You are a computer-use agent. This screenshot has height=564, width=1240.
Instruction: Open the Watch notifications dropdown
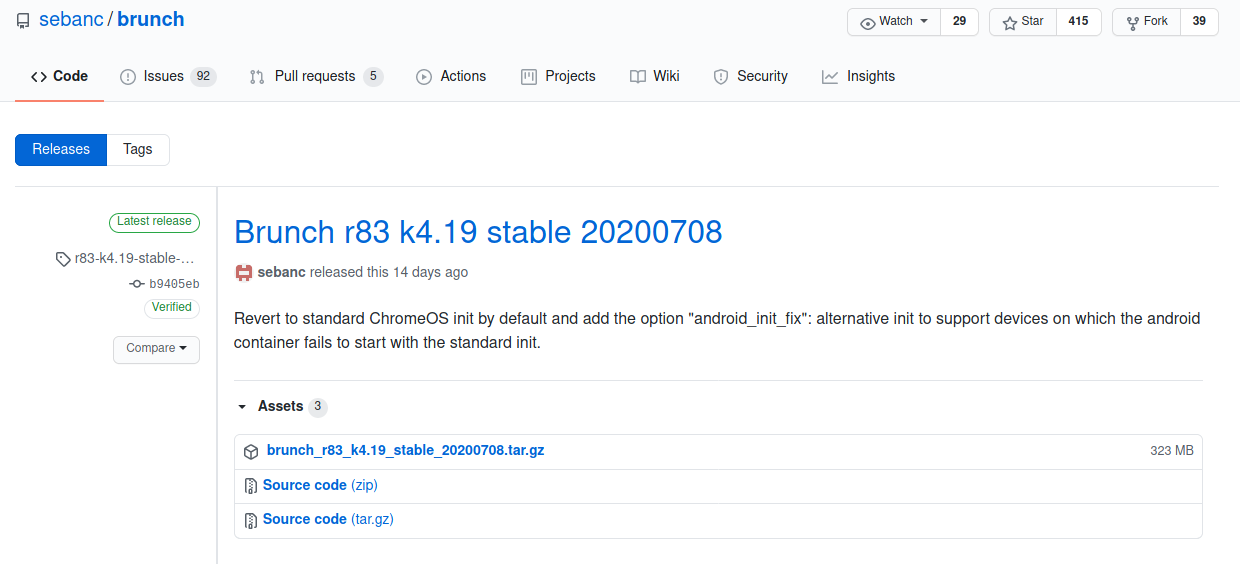(894, 22)
